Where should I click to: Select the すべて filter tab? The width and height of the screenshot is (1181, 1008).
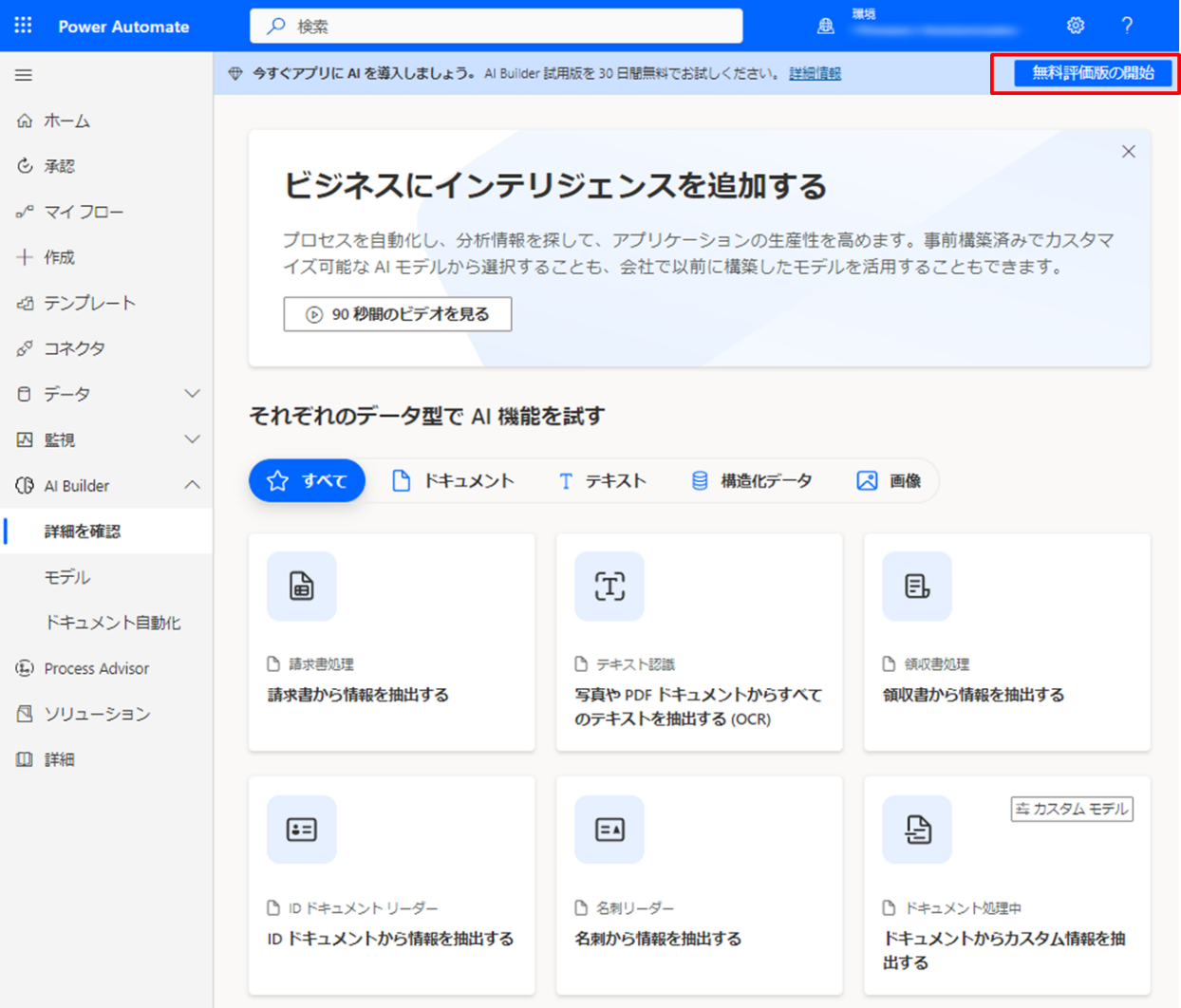[x=308, y=481]
